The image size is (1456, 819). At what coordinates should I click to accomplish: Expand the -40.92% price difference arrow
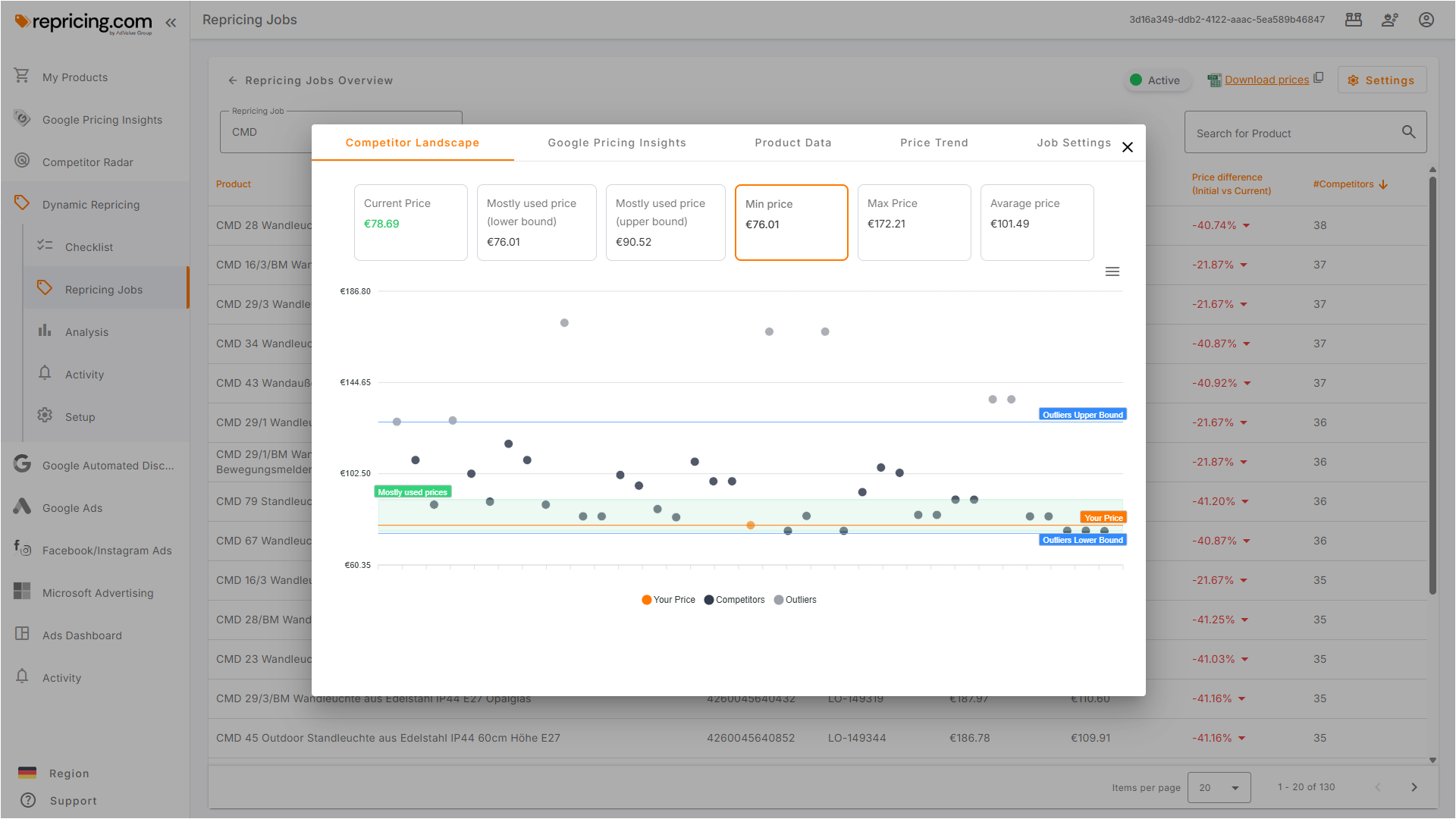tap(1247, 384)
